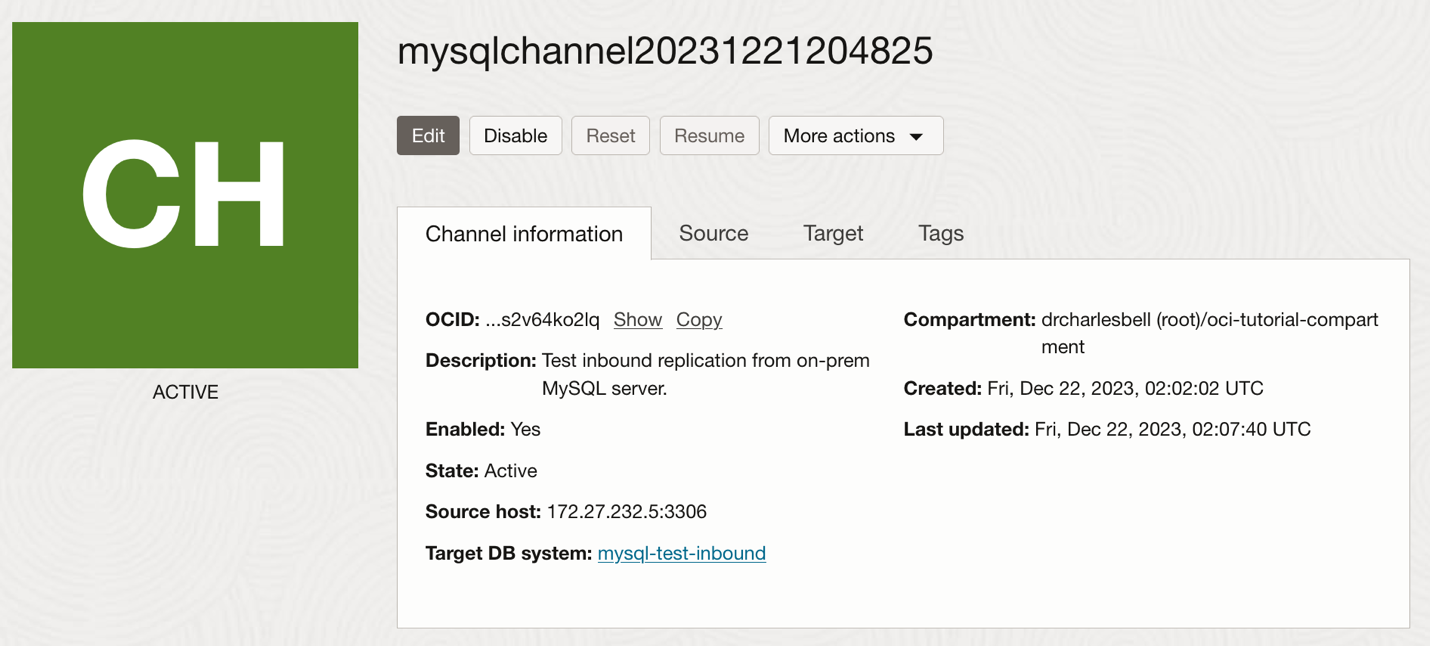The height and width of the screenshot is (646, 1430).
Task: Click the Resume button
Action: coord(709,135)
